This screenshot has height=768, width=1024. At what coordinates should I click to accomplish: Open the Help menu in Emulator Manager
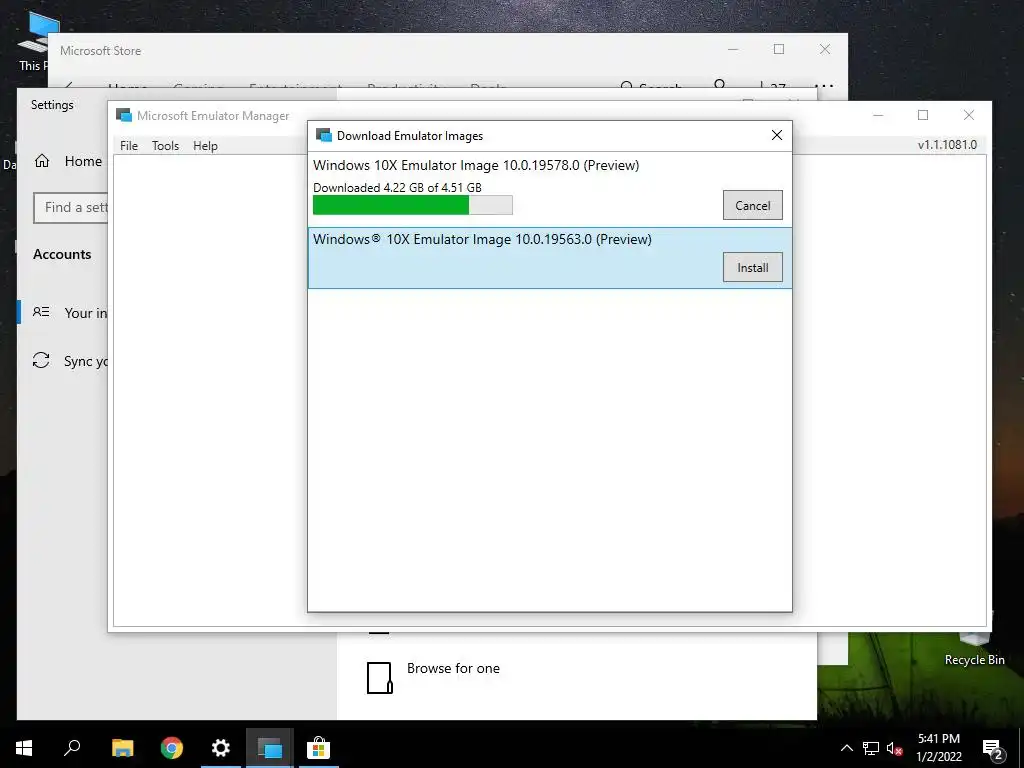[x=205, y=146]
